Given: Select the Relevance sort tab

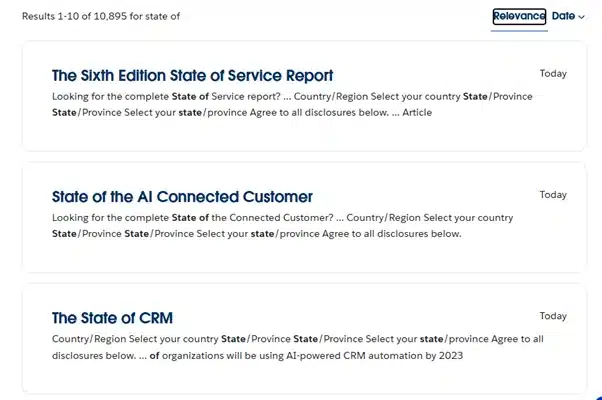Looking at the screenshot, I should [x=519, y=16].
